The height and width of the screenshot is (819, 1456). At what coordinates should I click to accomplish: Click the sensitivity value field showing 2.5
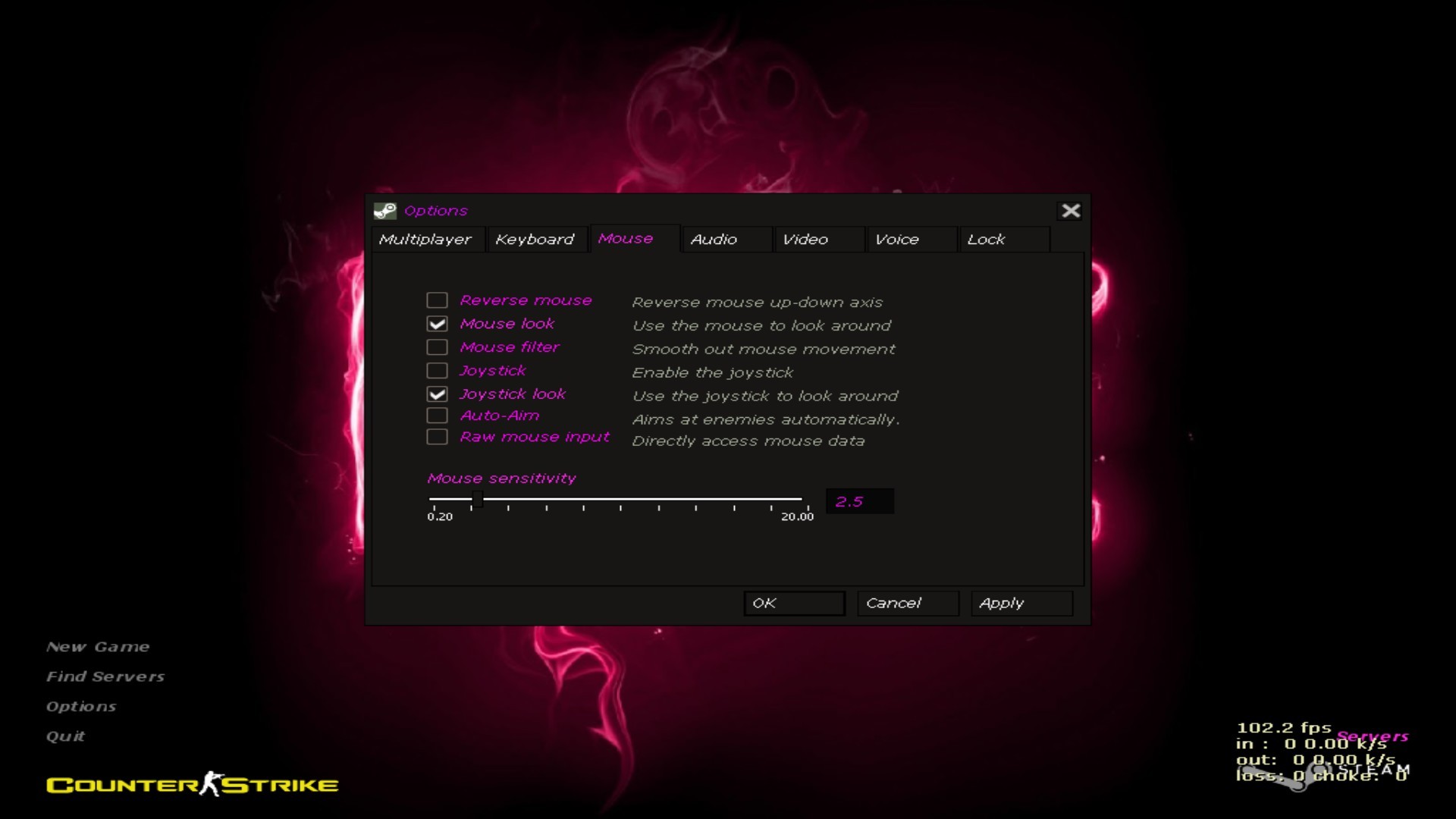pos(859,502)
